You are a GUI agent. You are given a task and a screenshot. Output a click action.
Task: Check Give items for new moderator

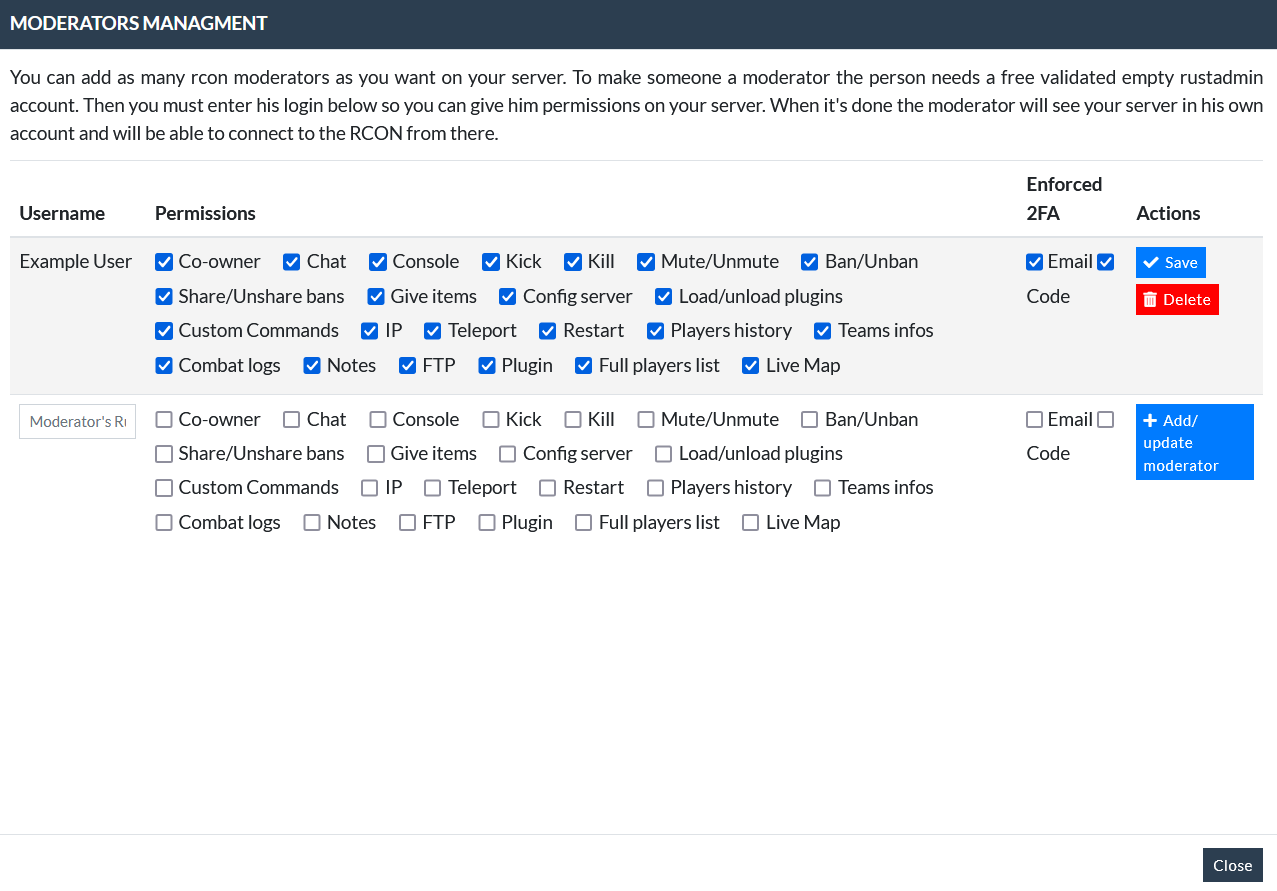[x=376, y=454]
